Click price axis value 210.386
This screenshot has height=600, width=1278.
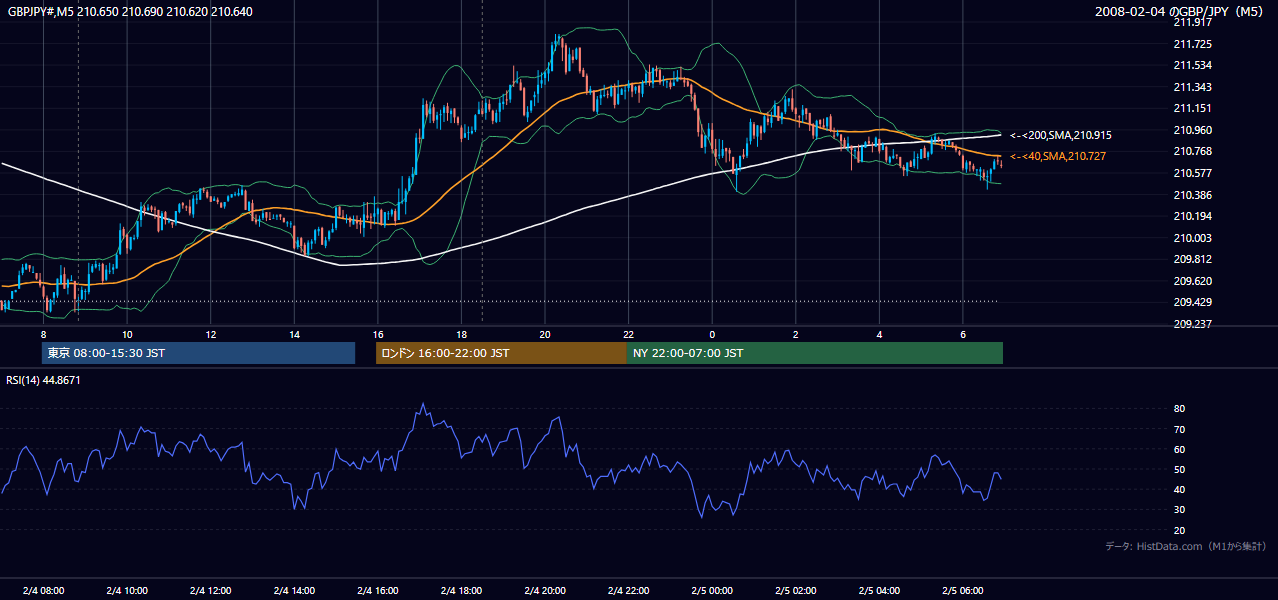pyautogui.click(x=1191, y=195)
